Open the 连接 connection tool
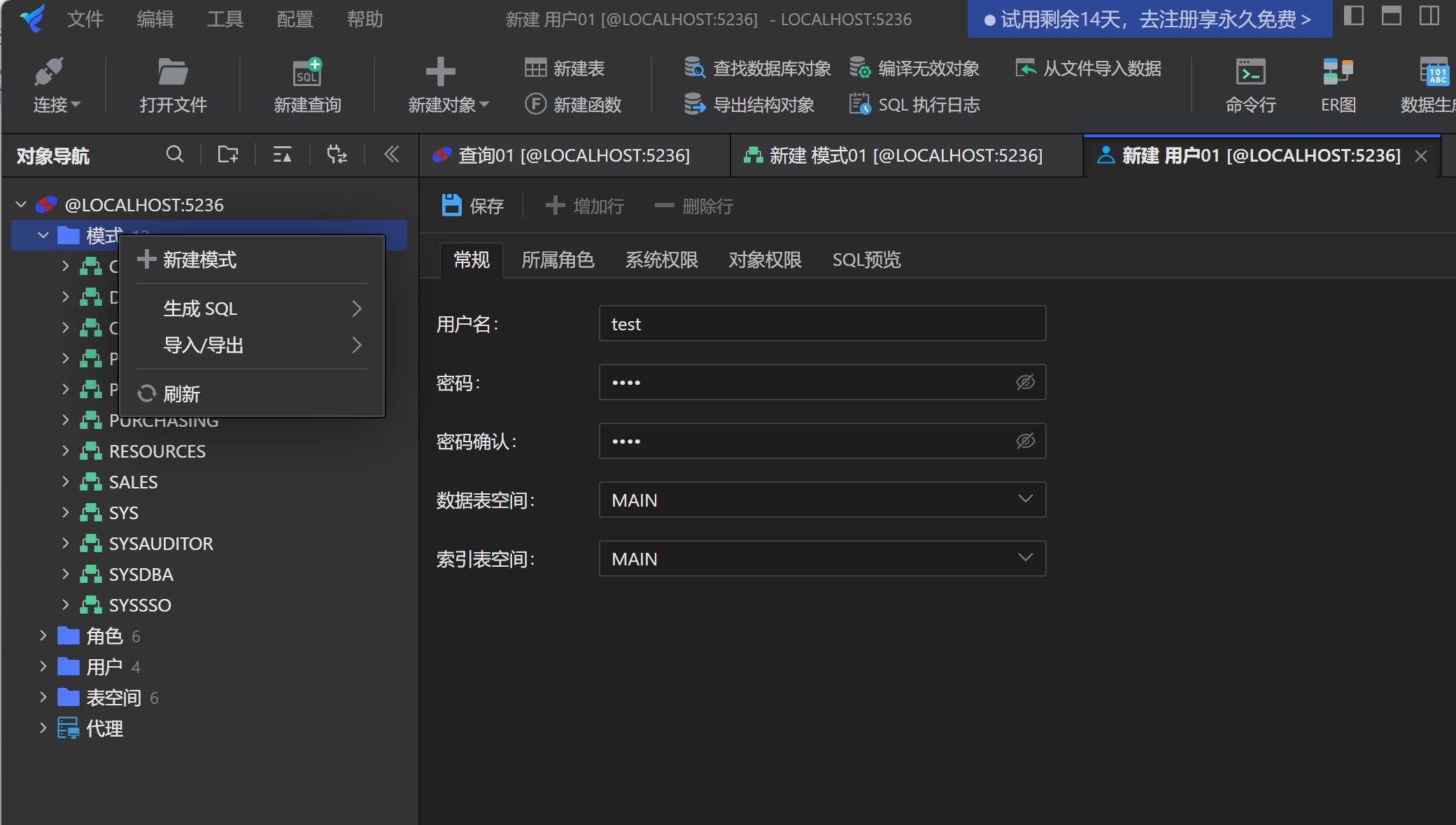 click(55, 85)
